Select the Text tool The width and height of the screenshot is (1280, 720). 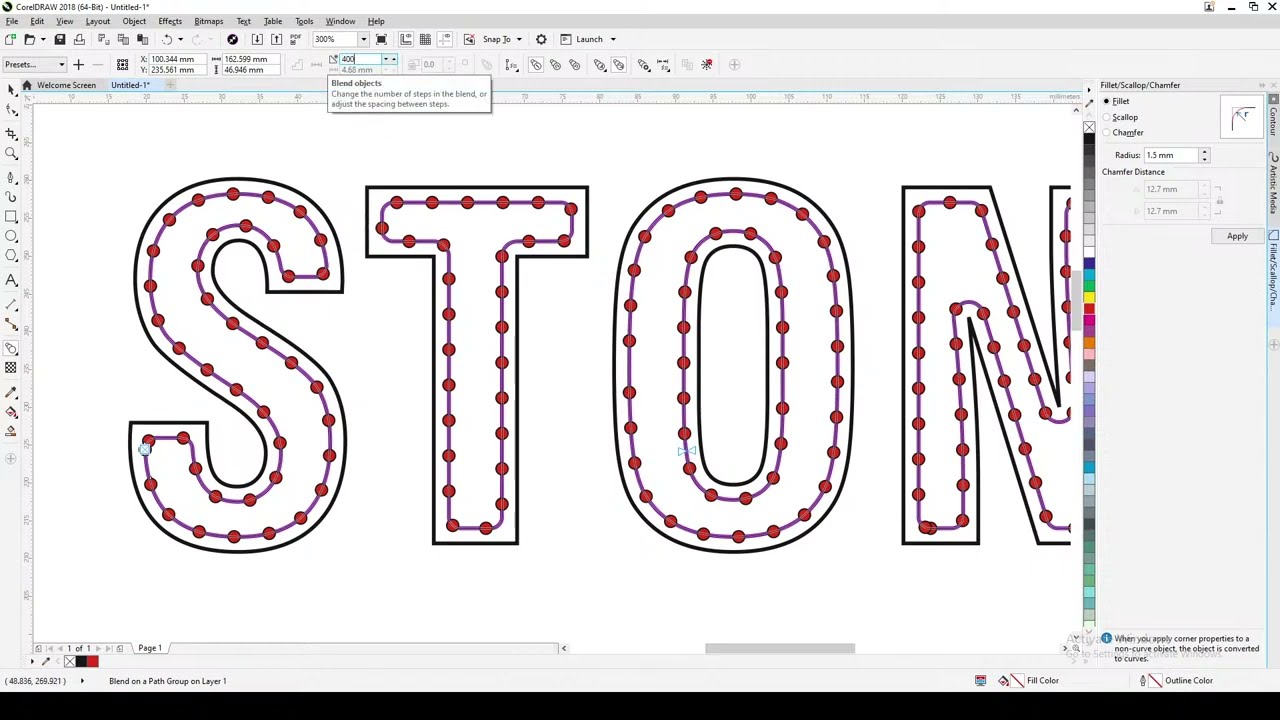[x=11, y=280]
